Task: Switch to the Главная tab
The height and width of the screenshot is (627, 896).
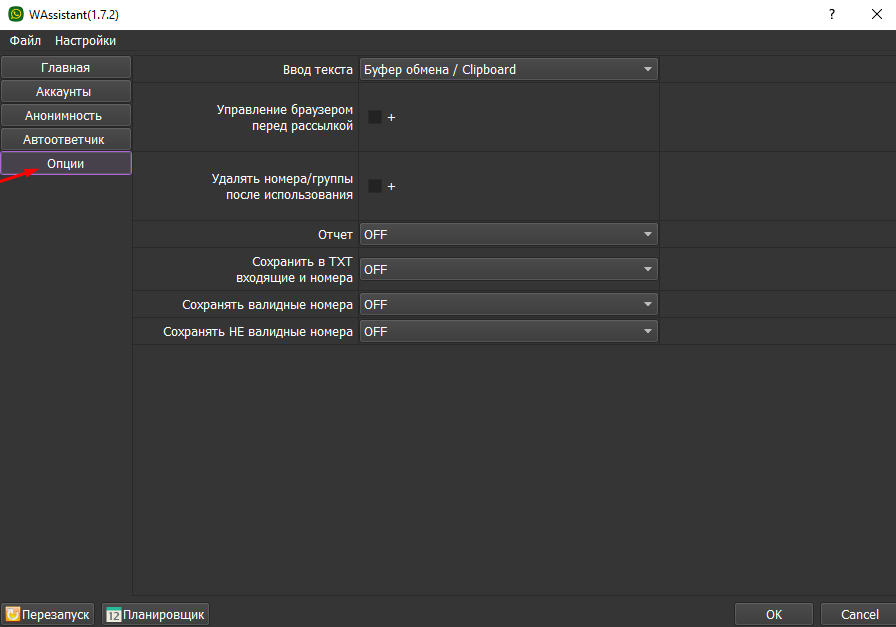Action: [66, 67]
